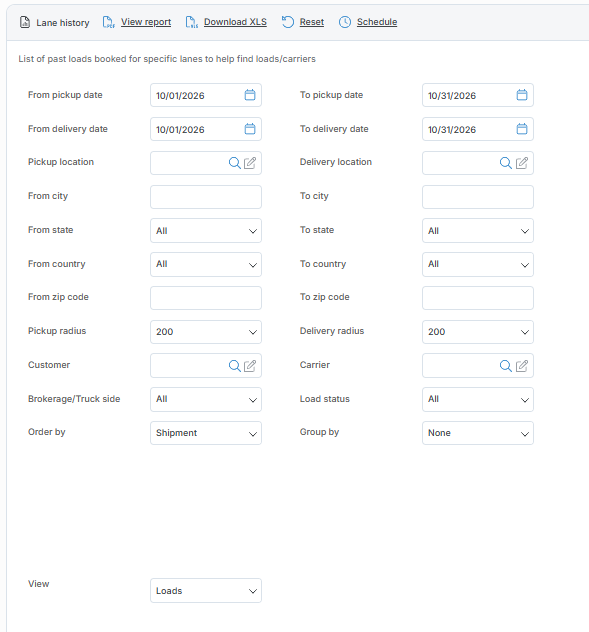Screen dimensions: 589x632
Task: Click the To pickup date text 10/31/2026
Action: pos(452,96)
